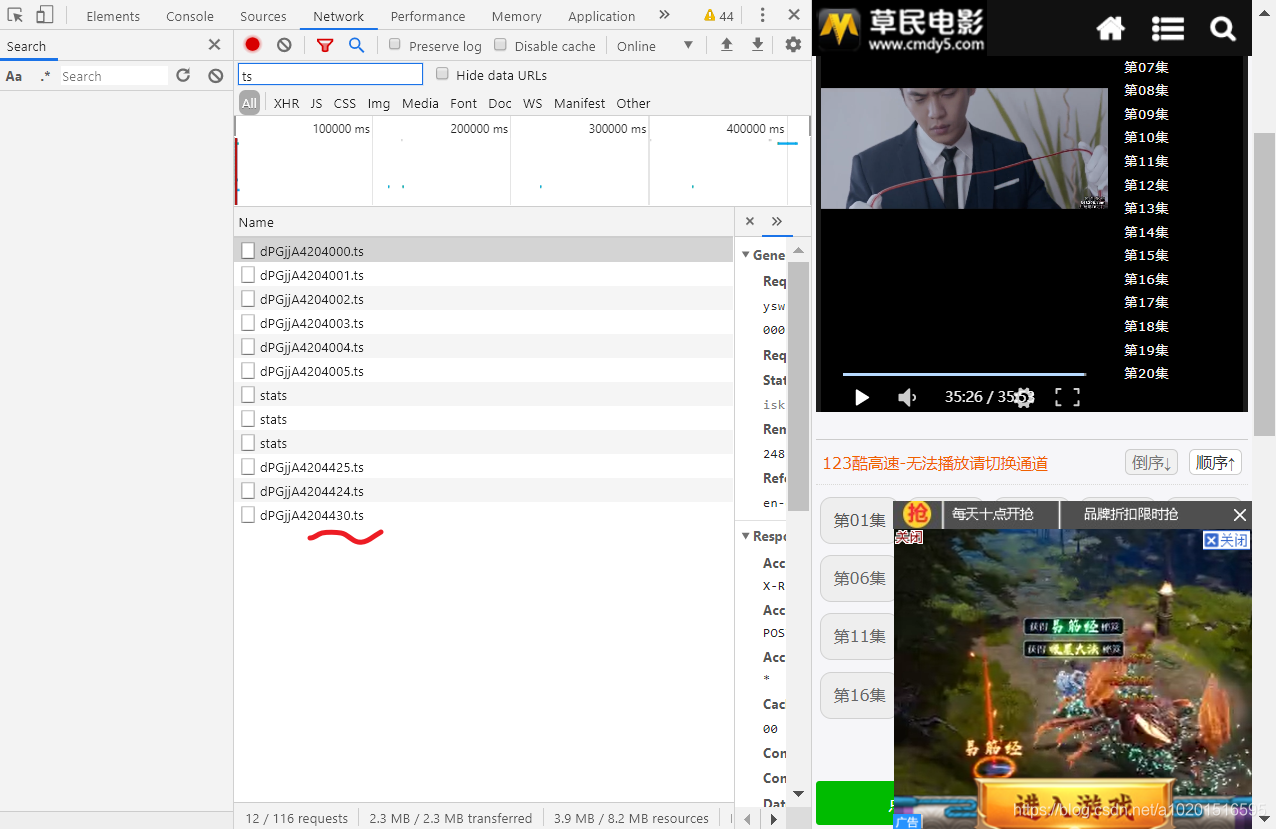
Task: Tick the checkbox for dPGjjA4204430.ts
Action: (x=248, y=515)
